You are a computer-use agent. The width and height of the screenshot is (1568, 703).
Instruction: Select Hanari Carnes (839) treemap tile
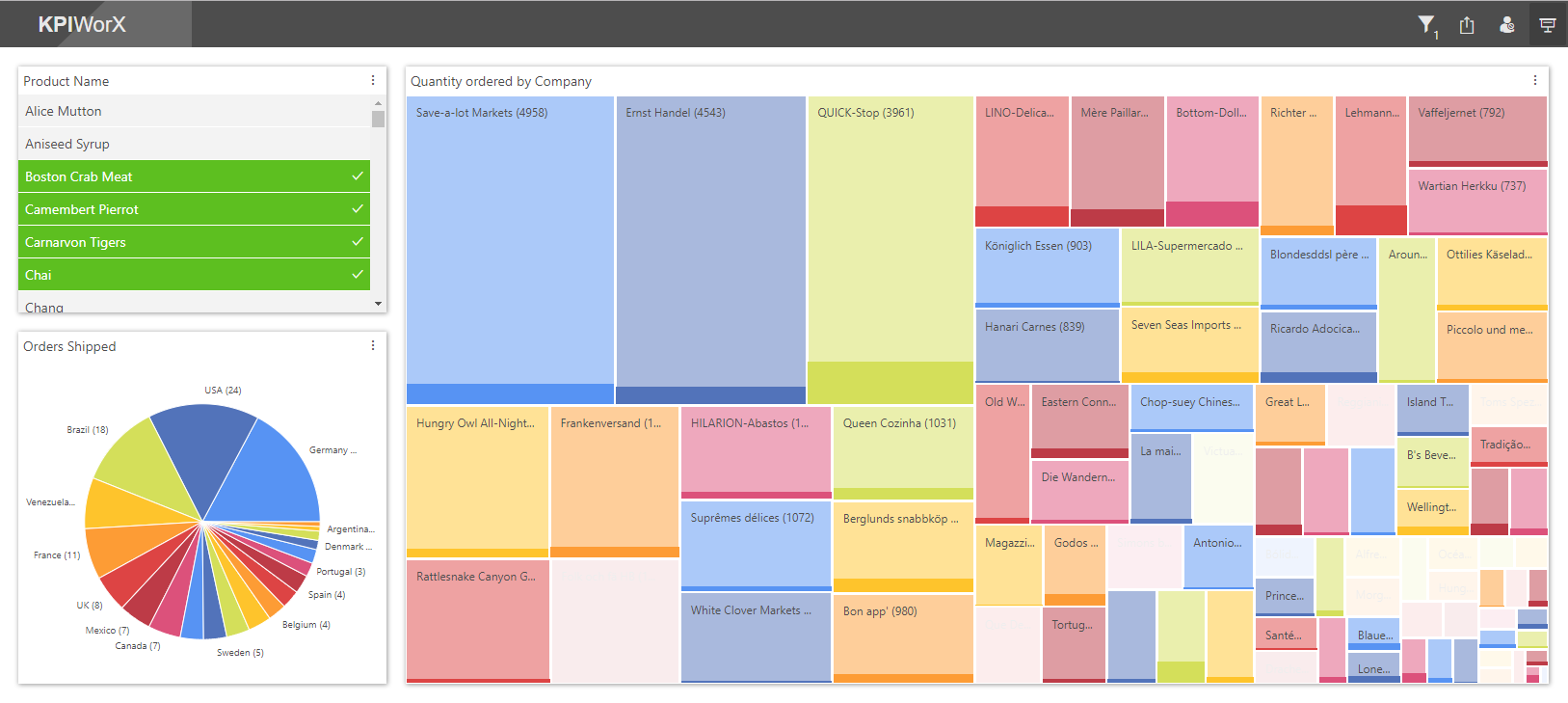click(x=1048, y=345)
